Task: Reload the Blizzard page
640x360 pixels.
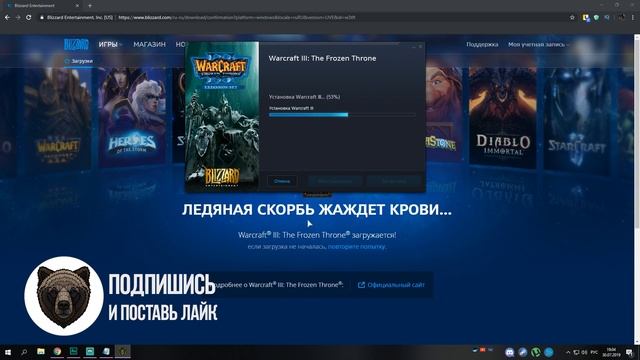Action: click(x=29, y=18)
